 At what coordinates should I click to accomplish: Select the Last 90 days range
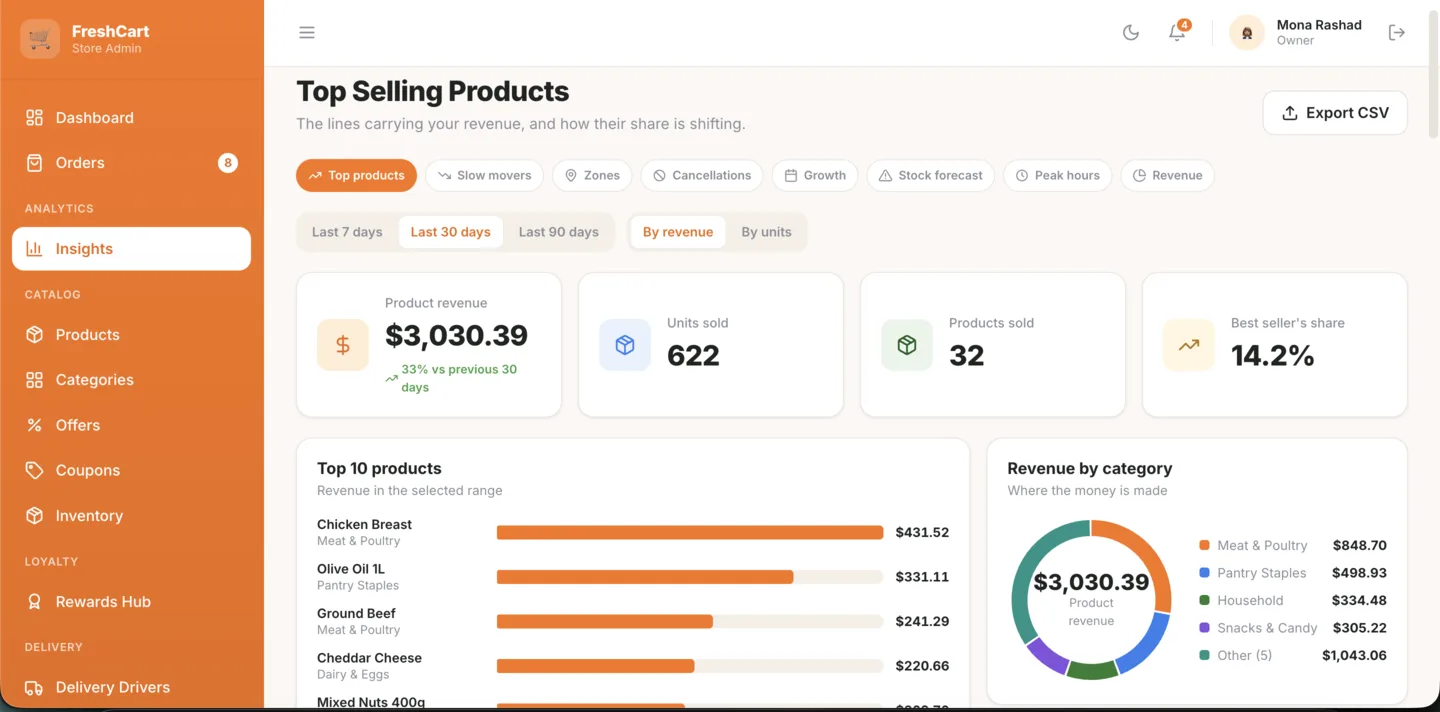click(559, 232)
